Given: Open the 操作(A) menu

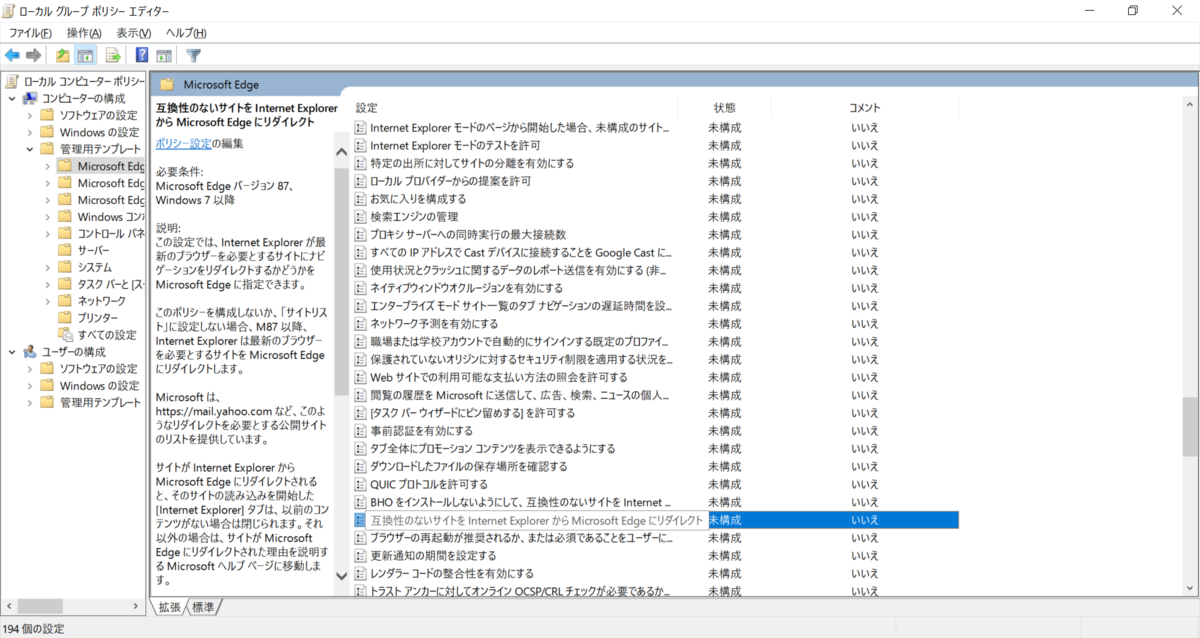Looking at the screenshot, I should pyautogui.click(x=84, y=33).
